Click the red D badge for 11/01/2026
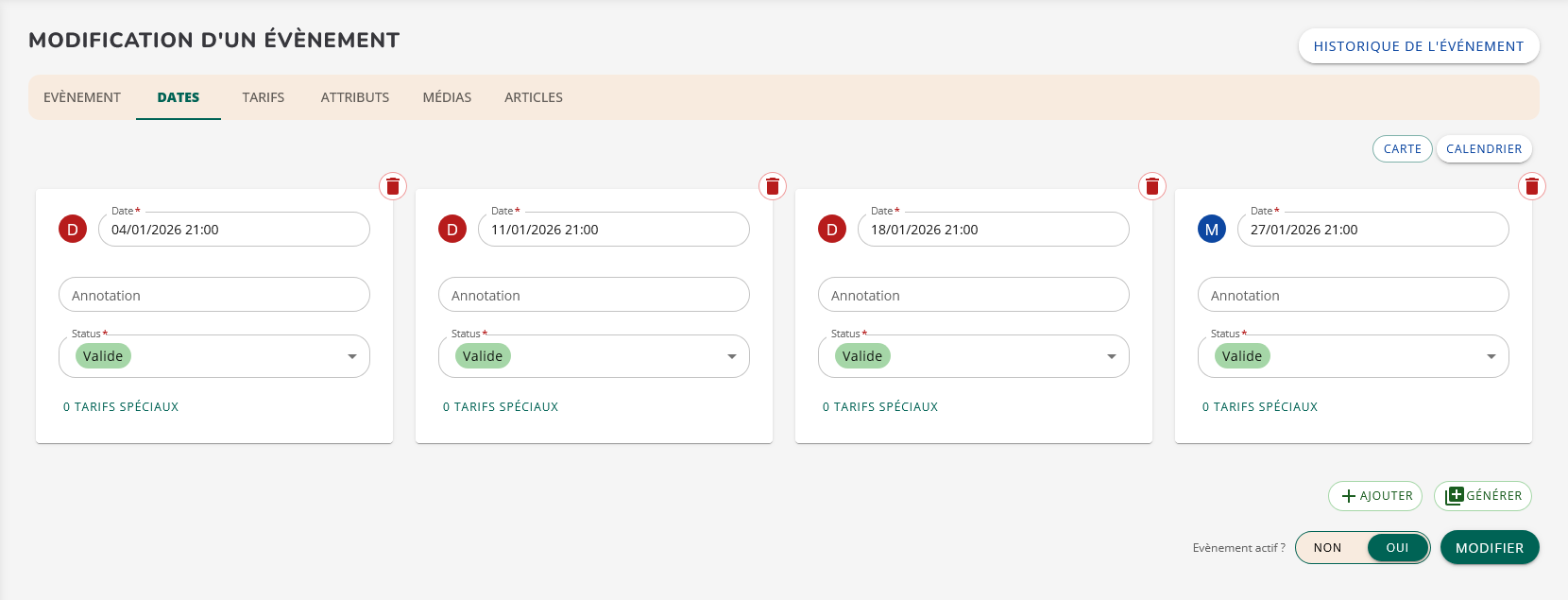 (x=452, y=229)
